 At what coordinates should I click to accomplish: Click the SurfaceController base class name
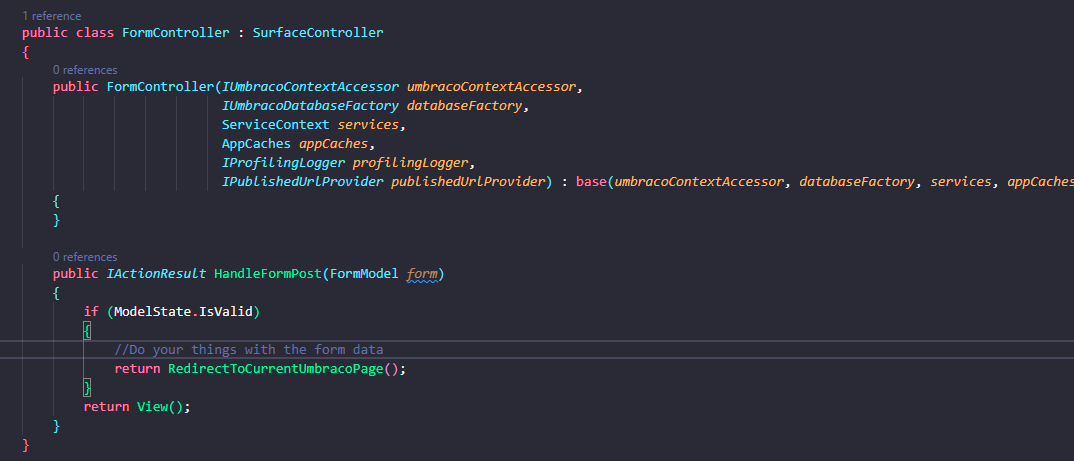click(x=318, y=33)
